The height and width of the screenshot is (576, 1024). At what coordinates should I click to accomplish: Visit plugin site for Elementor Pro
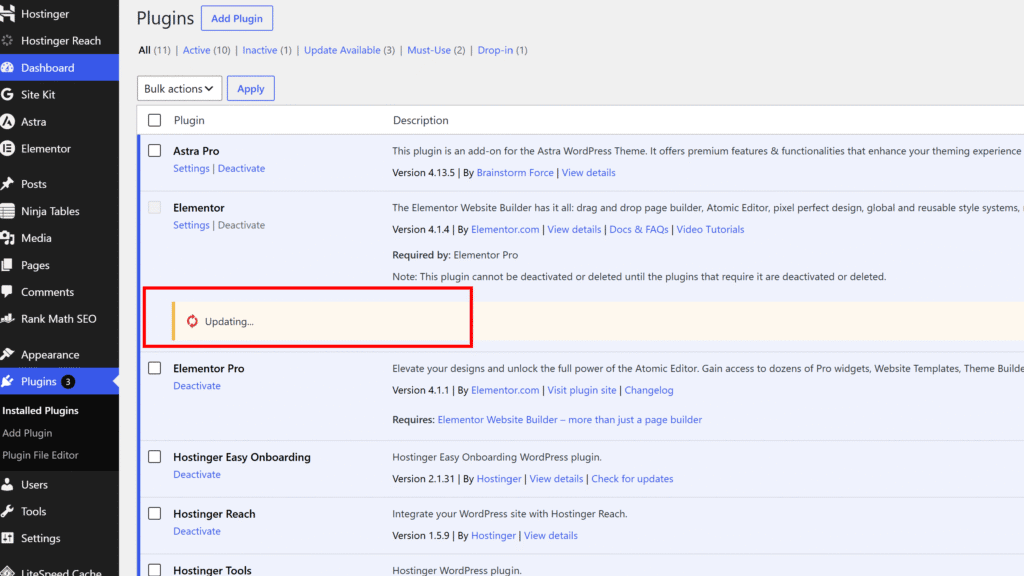(582, 391)
